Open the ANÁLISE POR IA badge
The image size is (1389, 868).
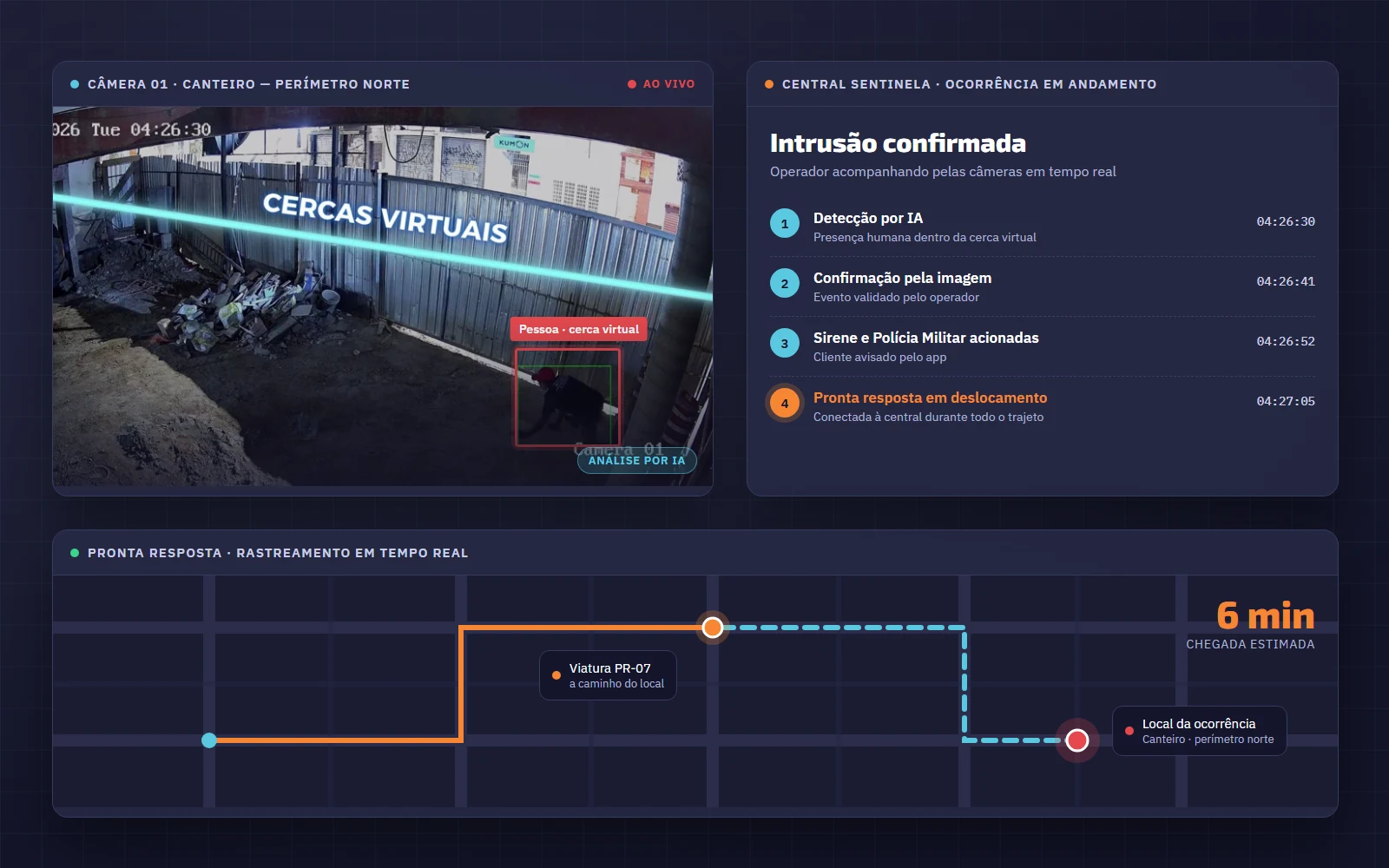coord(637,461)
